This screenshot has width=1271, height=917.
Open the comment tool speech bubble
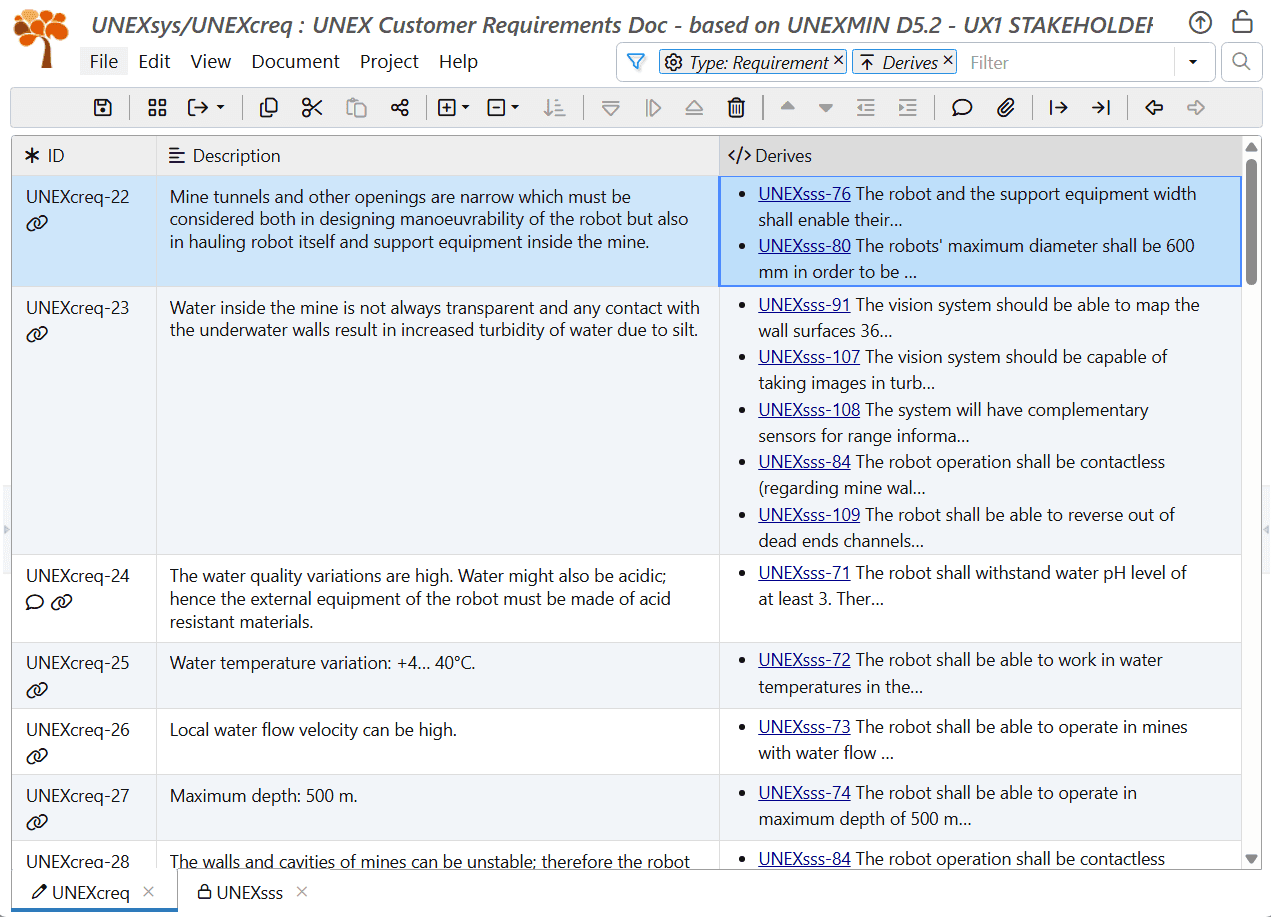pyautogui.click(x=961, y=107)
